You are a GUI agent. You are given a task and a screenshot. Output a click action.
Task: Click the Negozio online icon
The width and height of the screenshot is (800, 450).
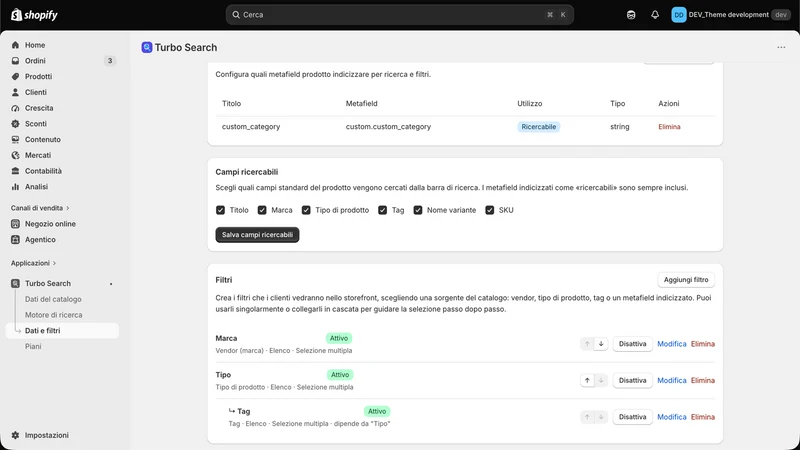15,224
